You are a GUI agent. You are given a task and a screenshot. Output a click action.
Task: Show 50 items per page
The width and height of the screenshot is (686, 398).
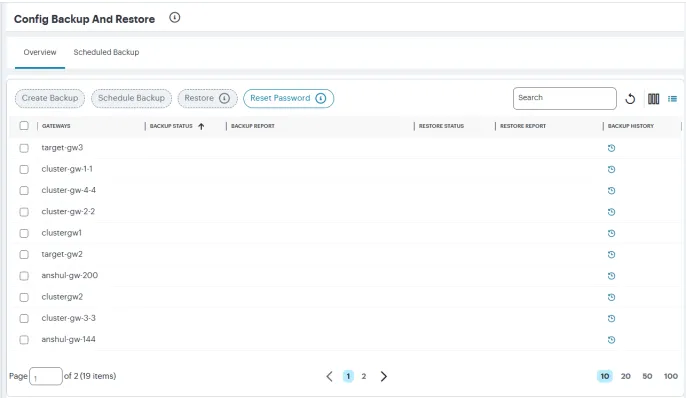point(647,376)
